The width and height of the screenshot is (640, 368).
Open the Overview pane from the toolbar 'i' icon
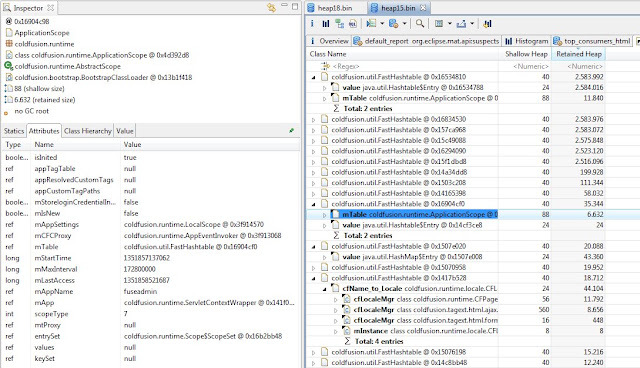(312, 24)
